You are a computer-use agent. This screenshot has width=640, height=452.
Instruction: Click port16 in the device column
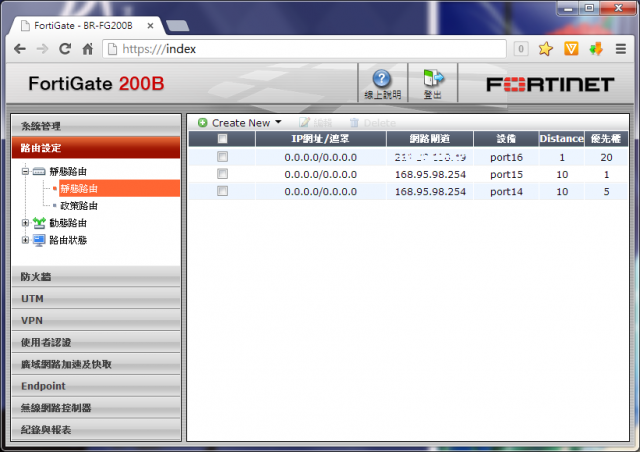[506, 157]
